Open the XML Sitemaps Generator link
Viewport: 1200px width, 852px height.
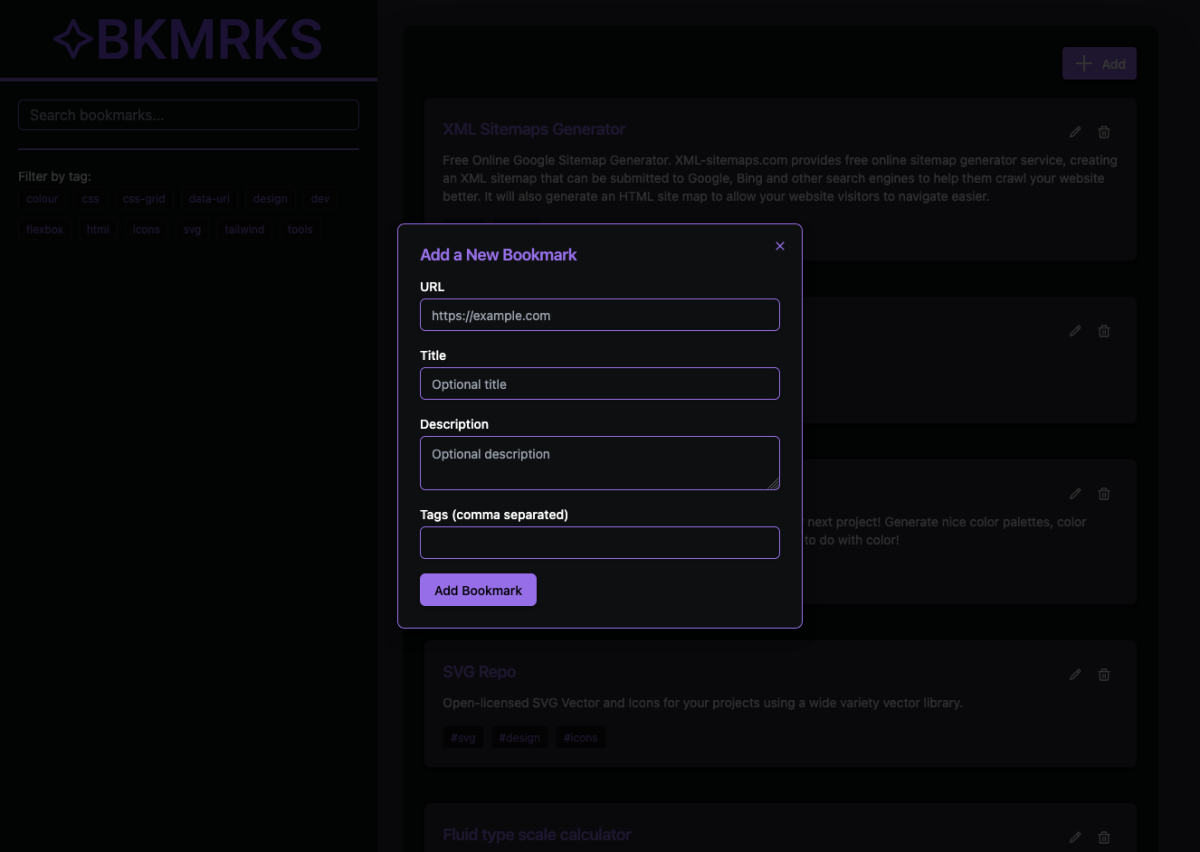[x=534, y=129]
